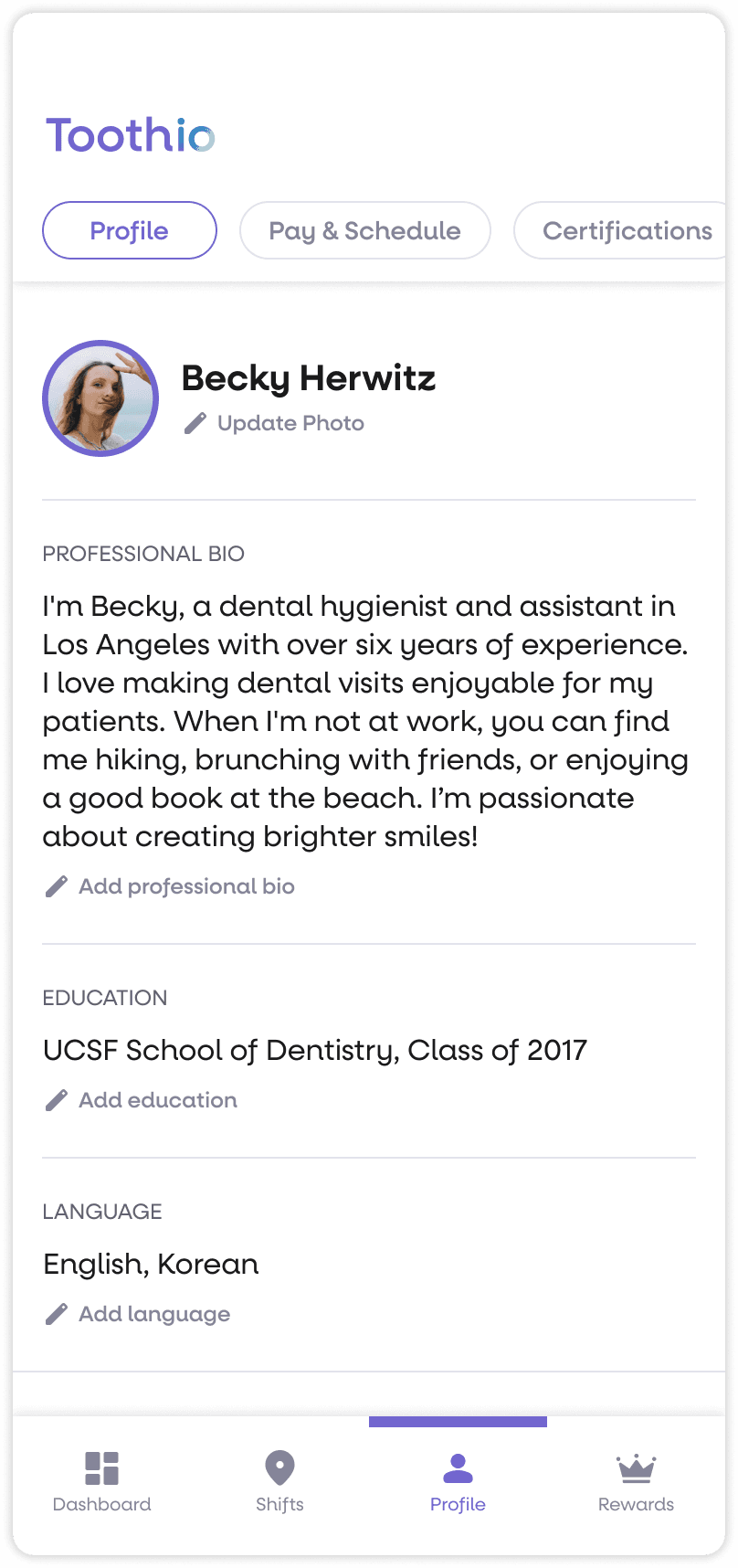Image resolution: width=738 pixels, height=1568 pixels.
Task: Tap the Shifts location pin icon
Action: click(x=279, y=1467)
